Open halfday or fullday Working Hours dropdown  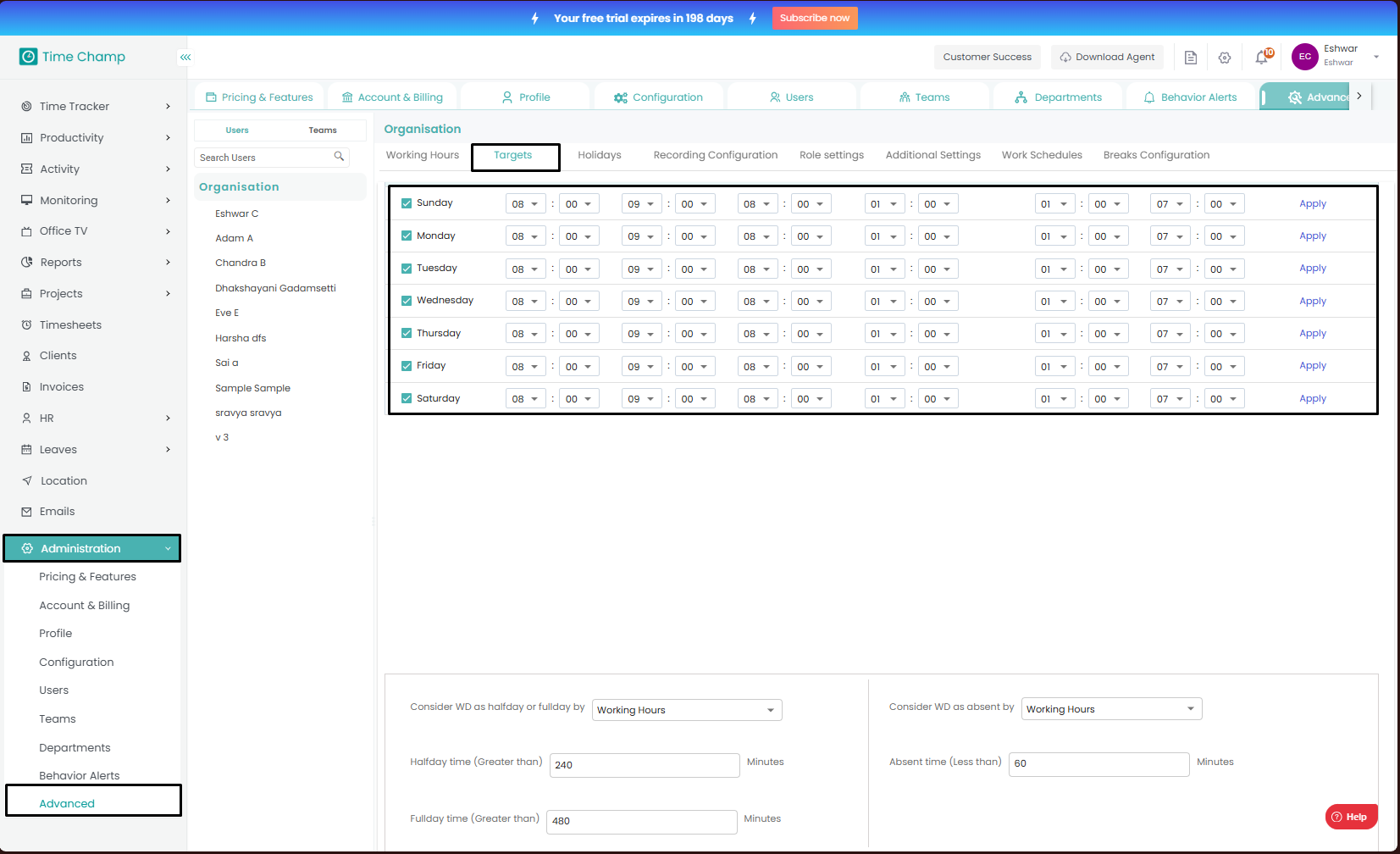686,710
